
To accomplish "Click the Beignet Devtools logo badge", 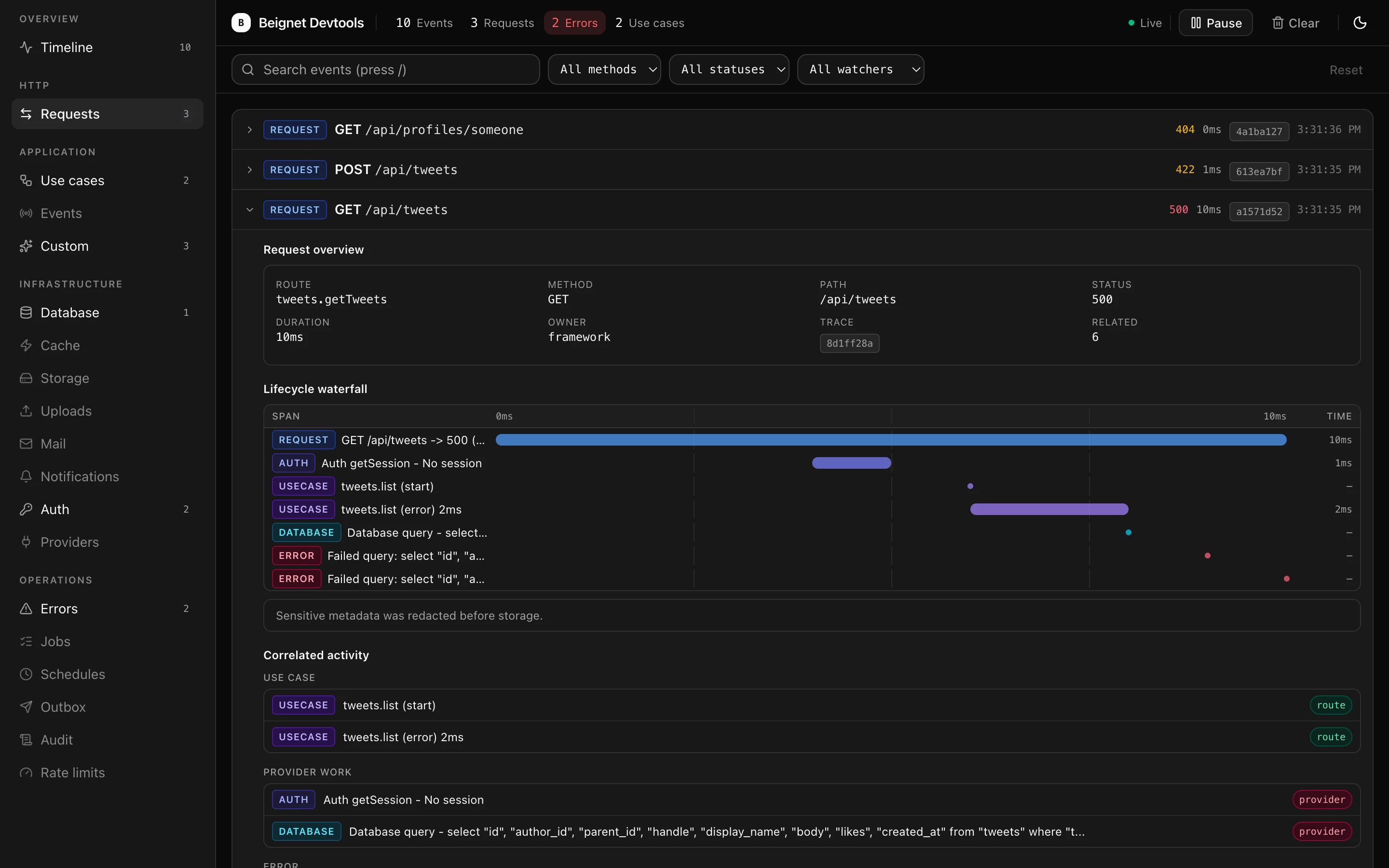I will point(241,23).
